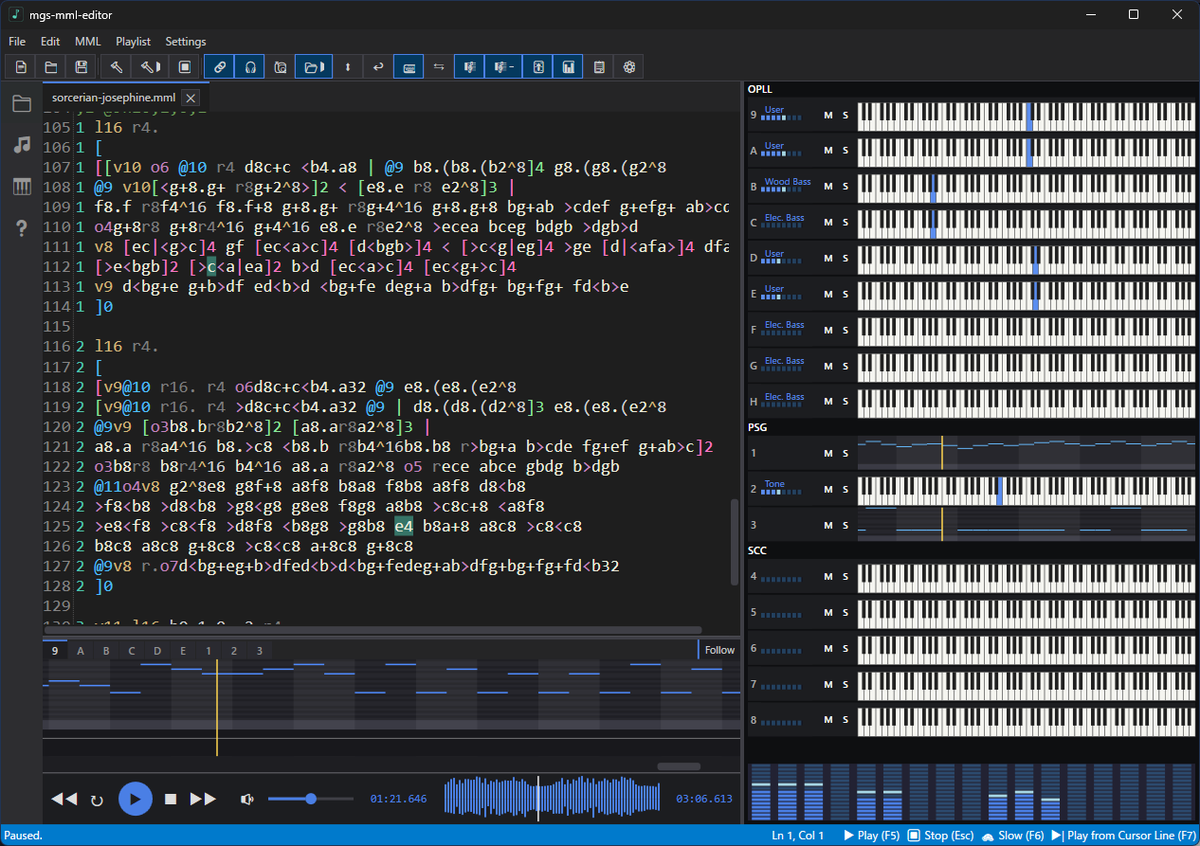Mute OPLL channel F
1200x846 pixels.
tap(828, 330)
